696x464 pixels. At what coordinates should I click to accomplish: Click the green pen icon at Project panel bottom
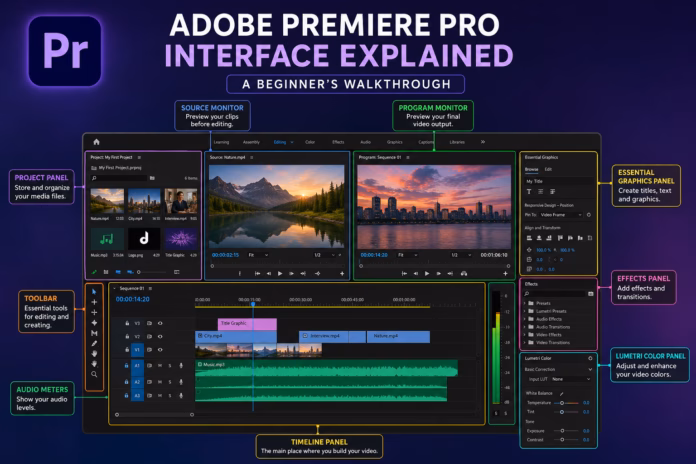(x=94, y=272)
